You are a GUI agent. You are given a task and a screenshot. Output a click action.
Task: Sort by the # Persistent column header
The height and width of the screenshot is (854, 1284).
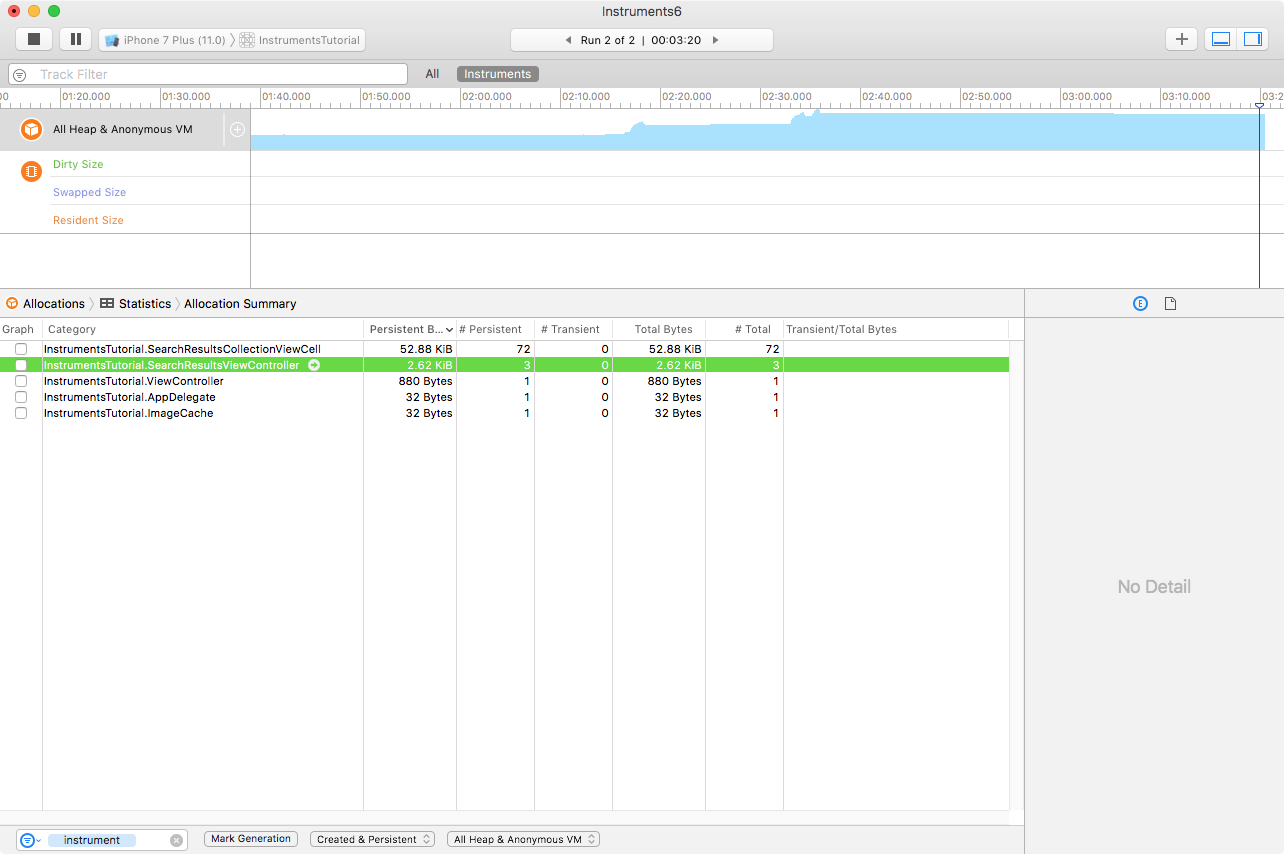click(x=495, y=329)
